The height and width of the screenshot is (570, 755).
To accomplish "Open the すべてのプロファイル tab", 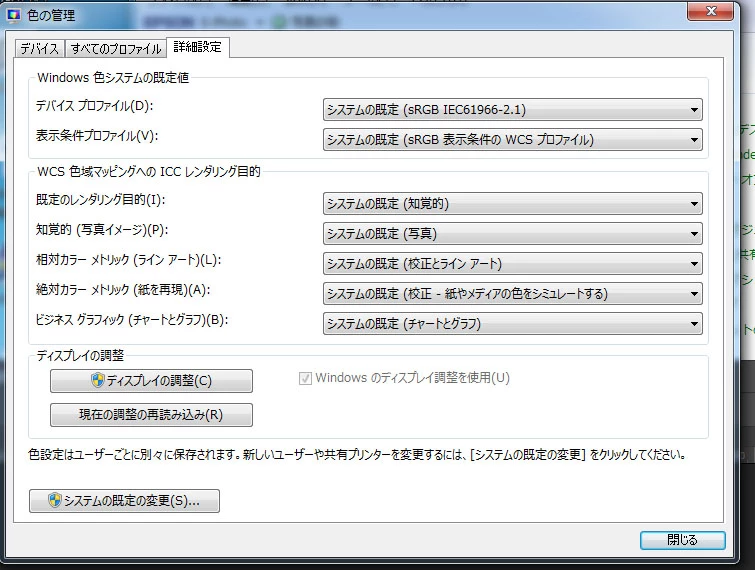I will [x=116, y=49].
